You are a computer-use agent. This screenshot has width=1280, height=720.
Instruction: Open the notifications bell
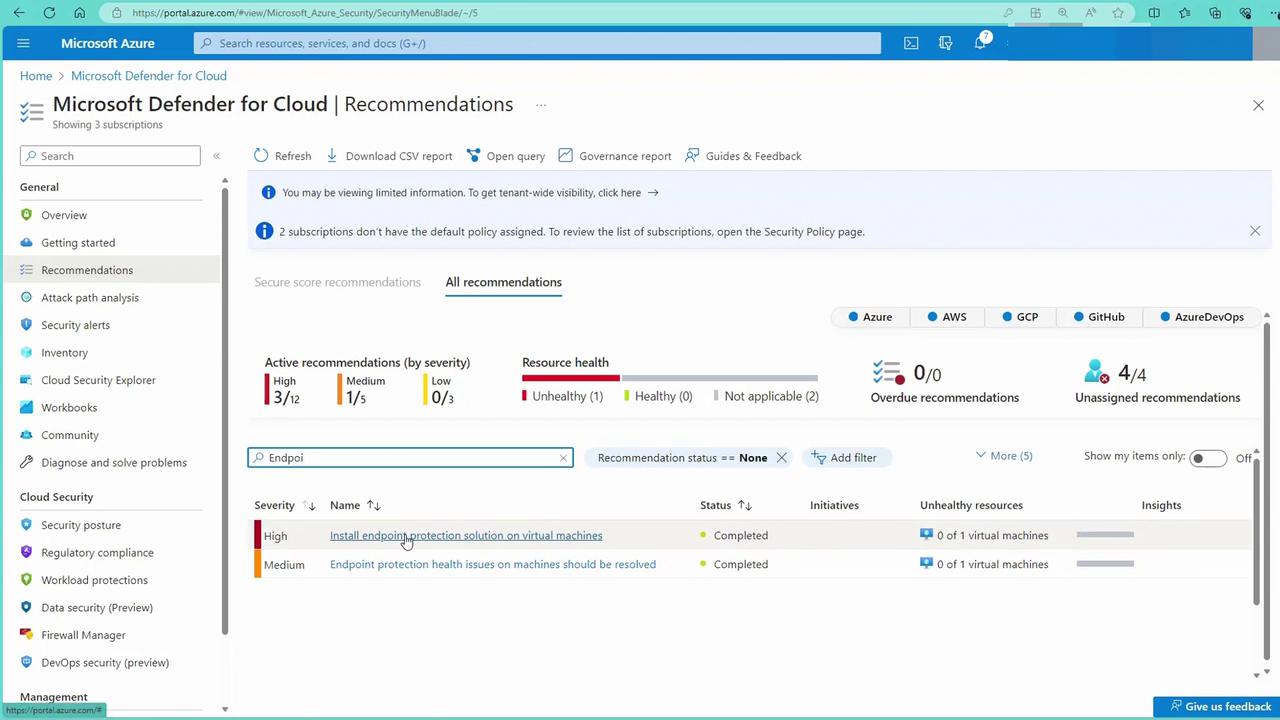coord(981,43)
